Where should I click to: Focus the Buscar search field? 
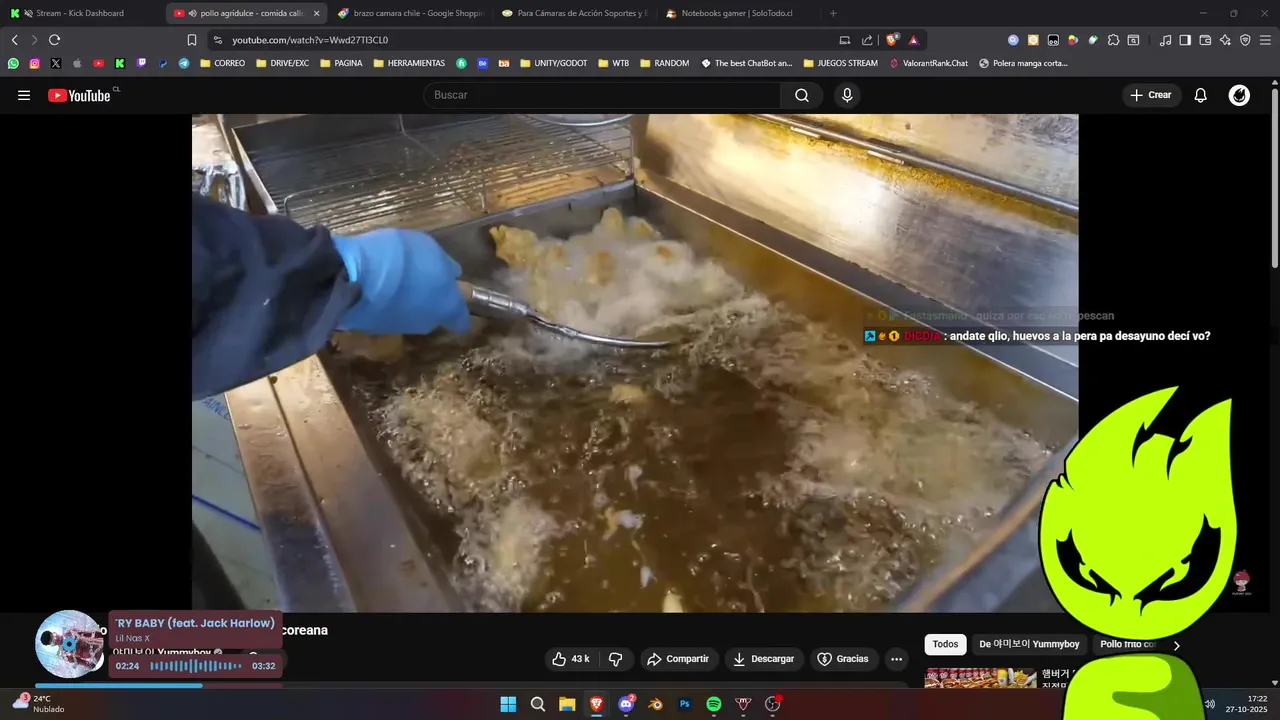tap(602, 95)
